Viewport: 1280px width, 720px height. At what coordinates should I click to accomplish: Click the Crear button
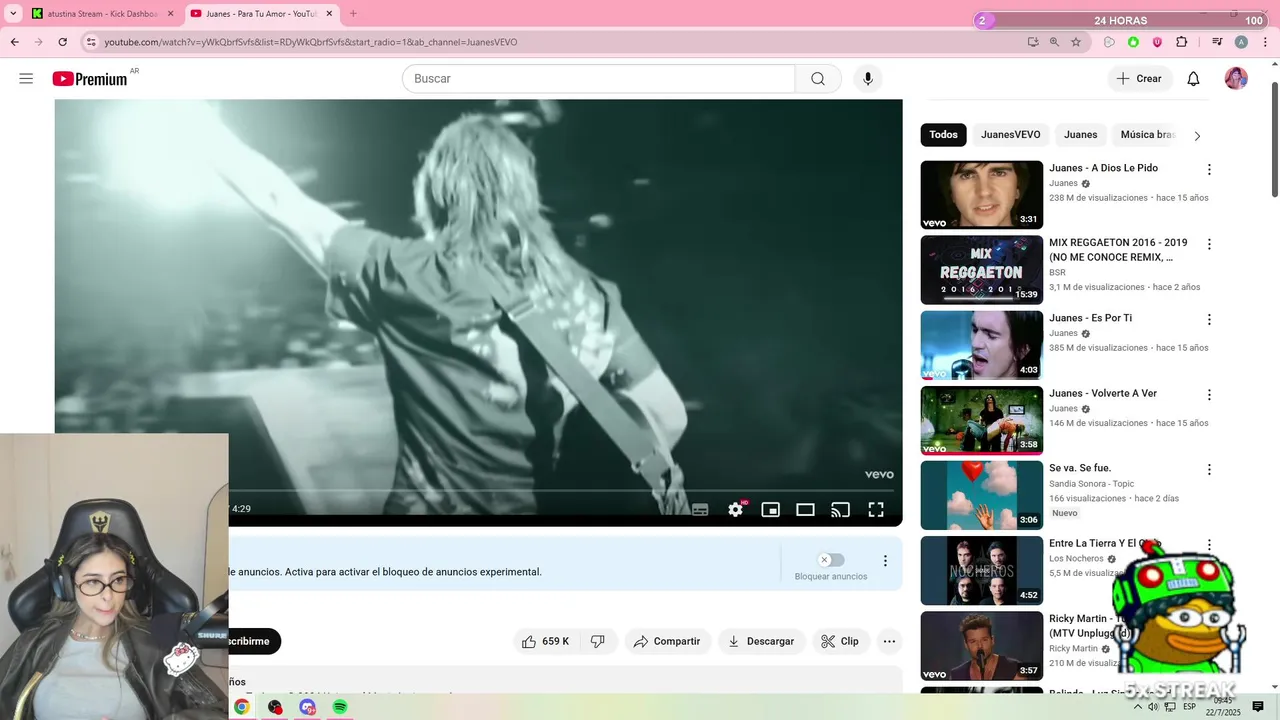pos(1140,79)
